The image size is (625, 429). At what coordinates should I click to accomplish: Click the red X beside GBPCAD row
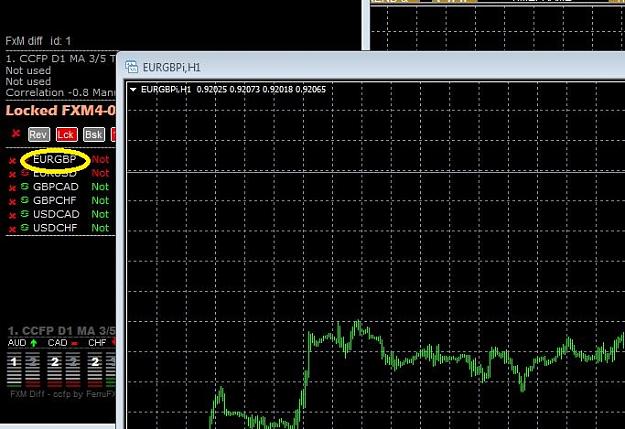12,189
